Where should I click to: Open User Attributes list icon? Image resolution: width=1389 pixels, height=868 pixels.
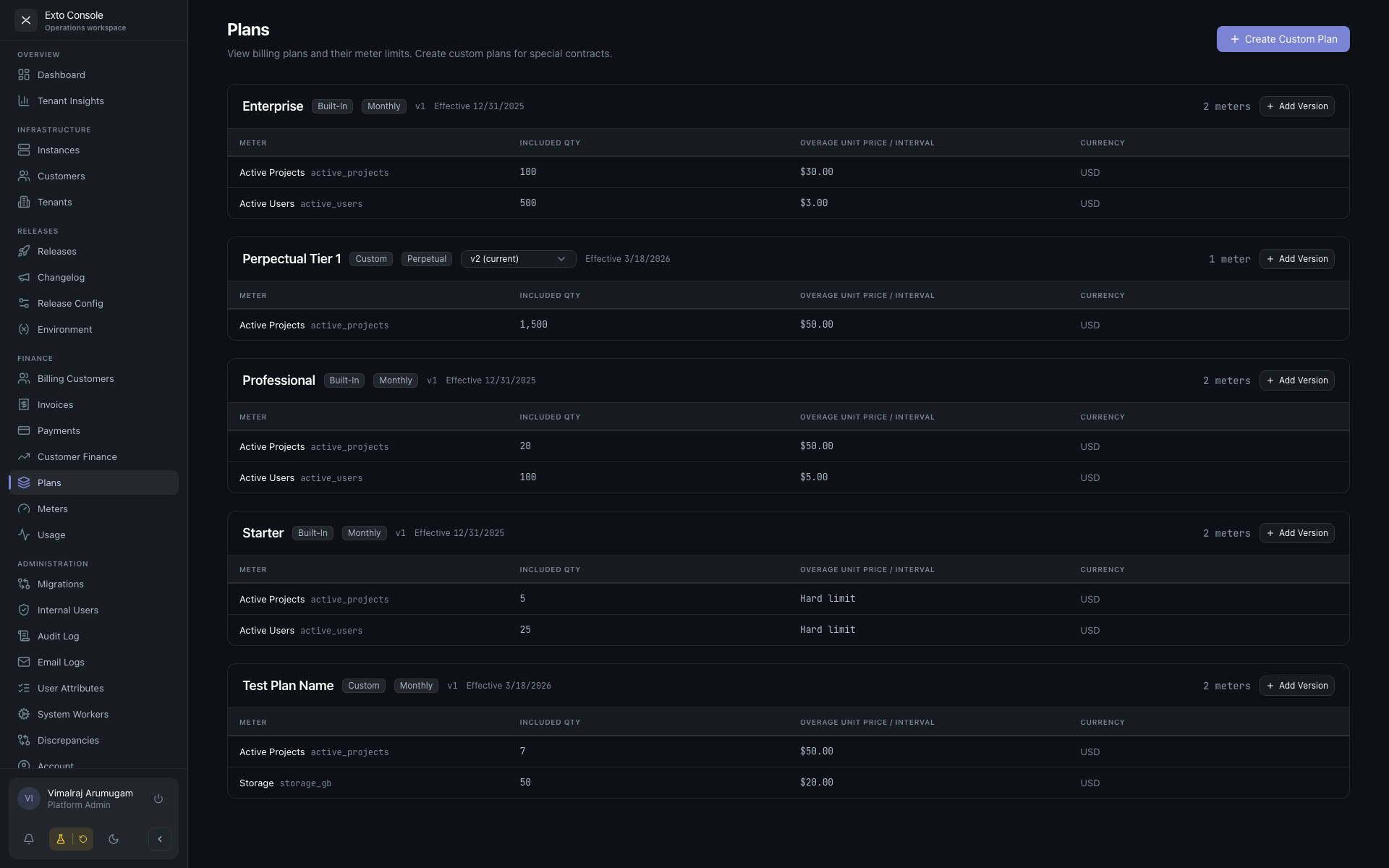[24, 688]
